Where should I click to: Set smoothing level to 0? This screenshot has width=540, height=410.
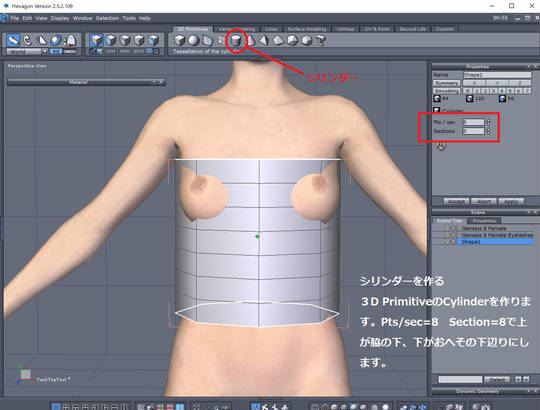point(467,91)
